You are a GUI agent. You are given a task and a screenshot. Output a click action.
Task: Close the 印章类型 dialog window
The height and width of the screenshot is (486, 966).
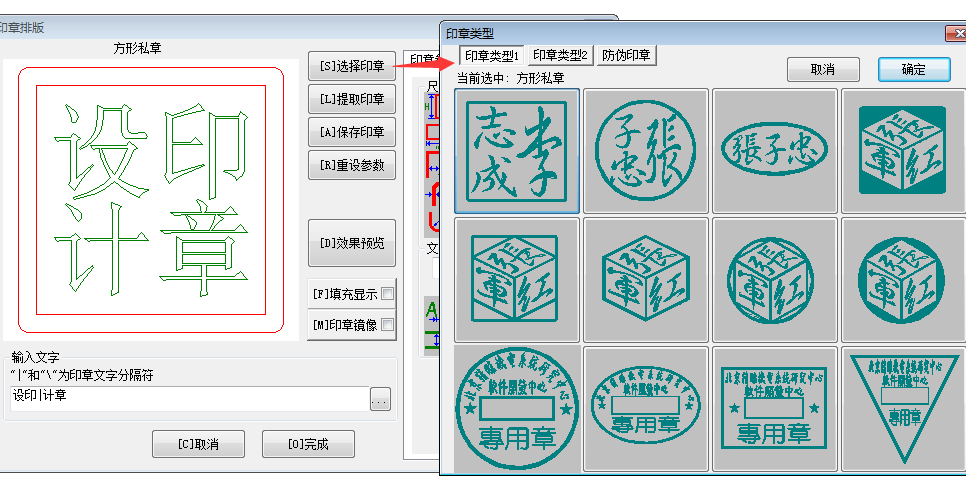[x=956, y=33]
